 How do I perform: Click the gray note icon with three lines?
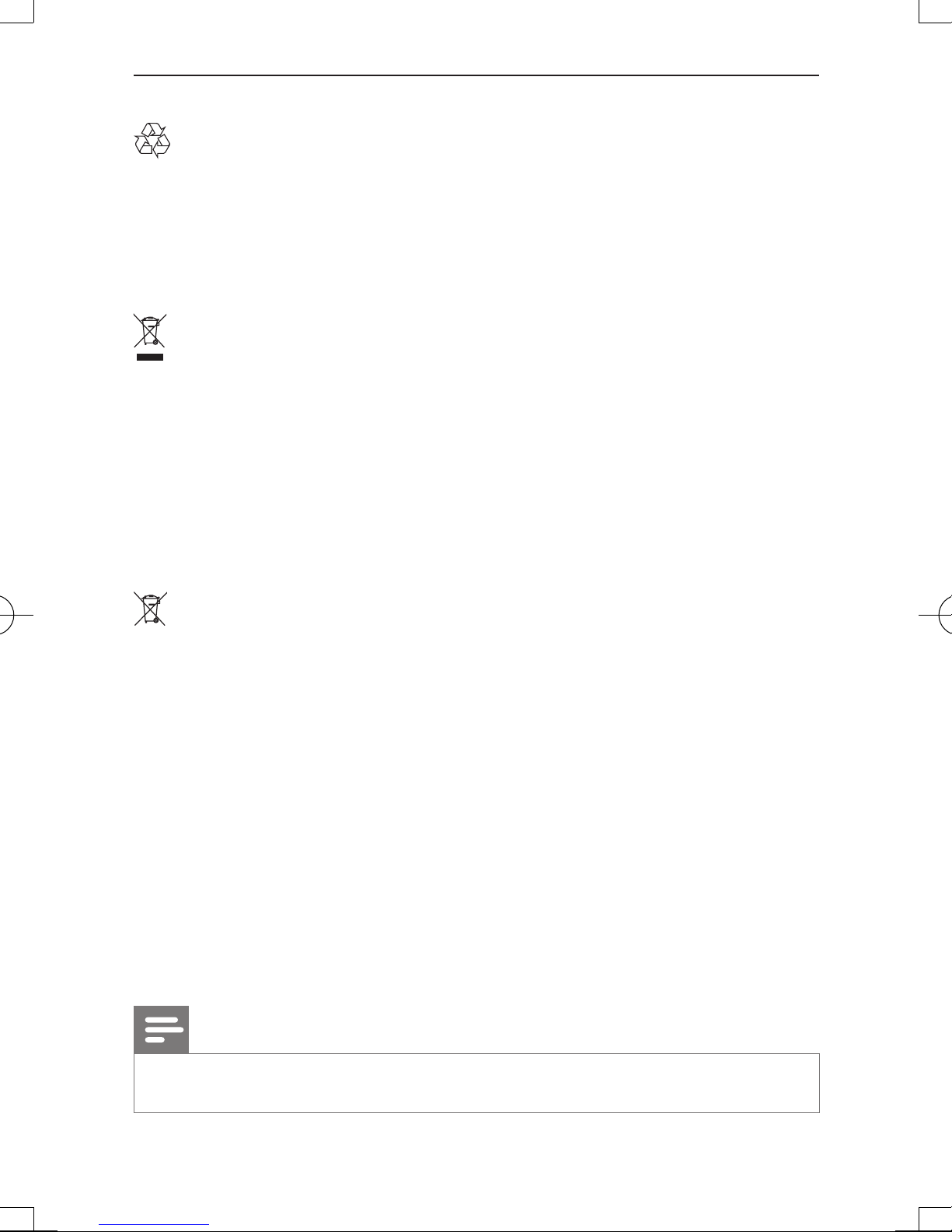[x=162, y=1030]
